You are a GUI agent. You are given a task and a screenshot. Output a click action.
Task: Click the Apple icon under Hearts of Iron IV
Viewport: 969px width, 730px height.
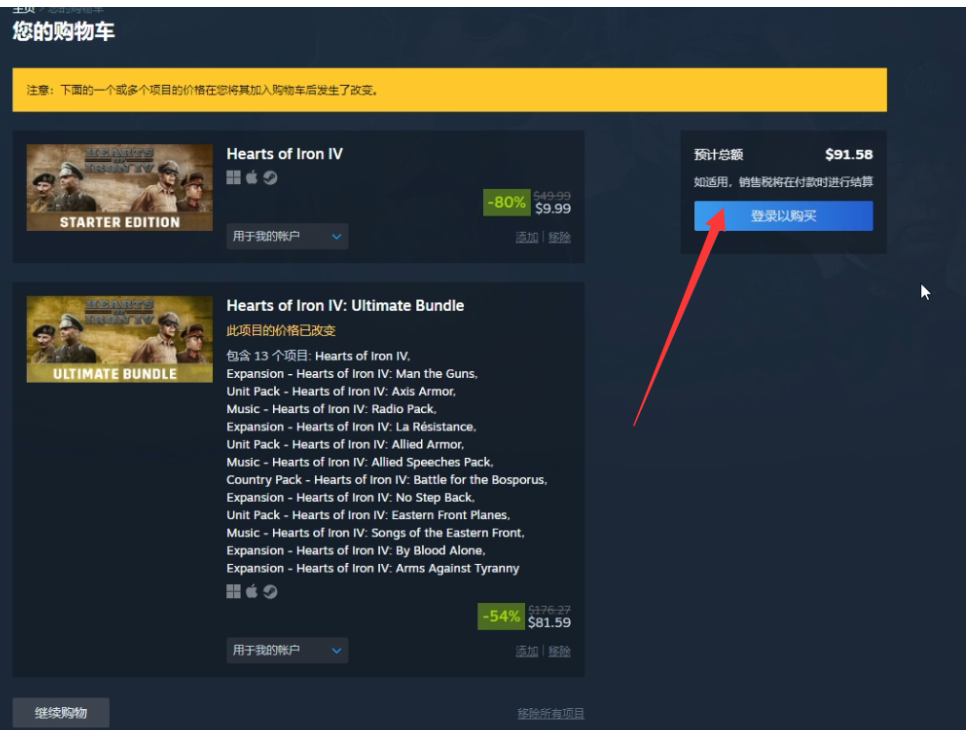[252, 178]
